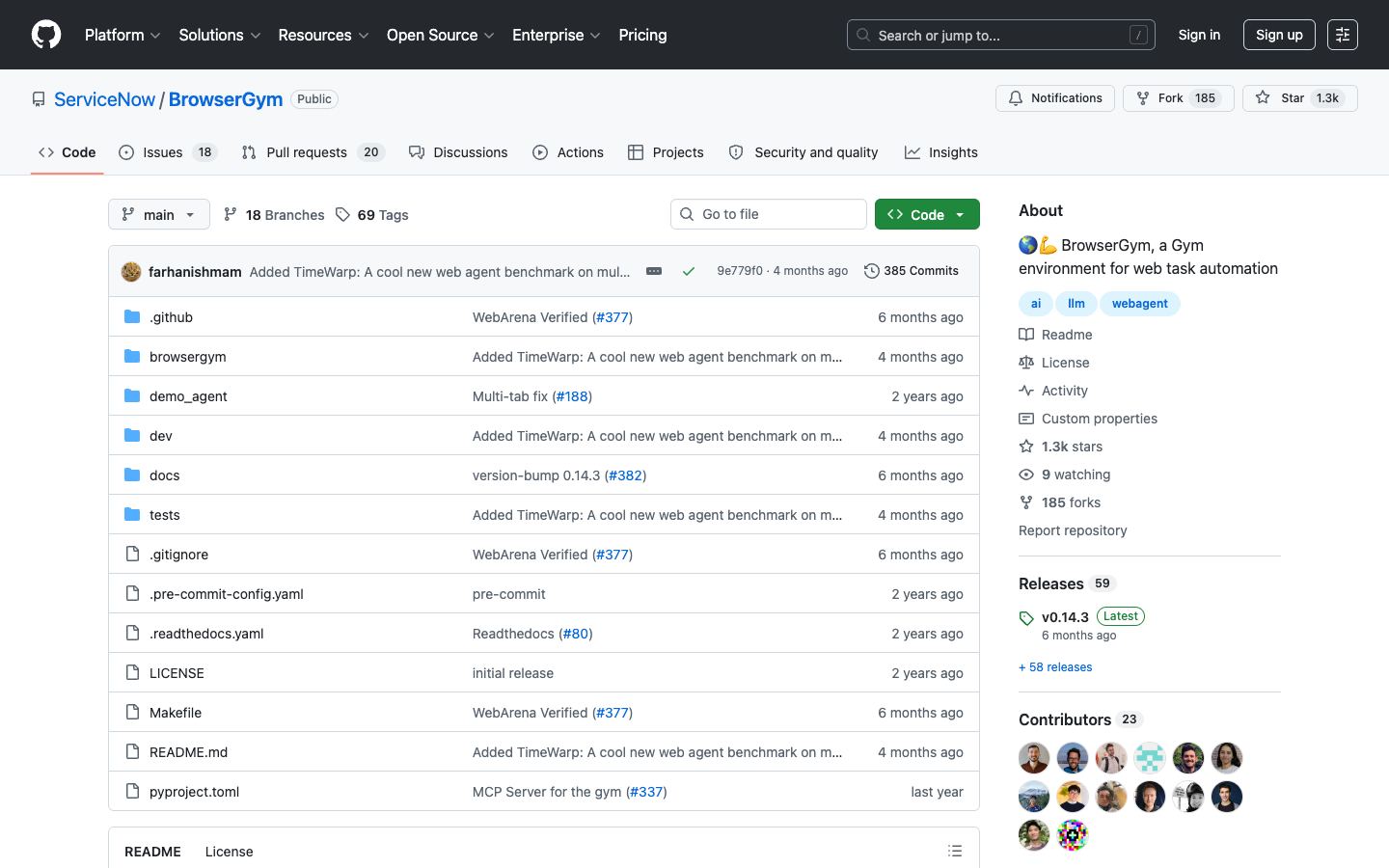This screenshot has height=868, width=1389.
Task: Click the .pre-commit-config.yaml file icon
Action: pyautogui.click(x=132, y=593)
